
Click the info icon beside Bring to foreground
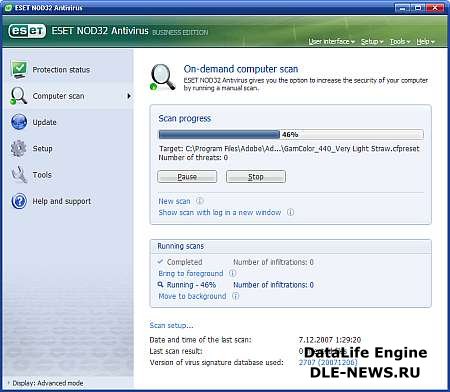click(x=233, y=273)
